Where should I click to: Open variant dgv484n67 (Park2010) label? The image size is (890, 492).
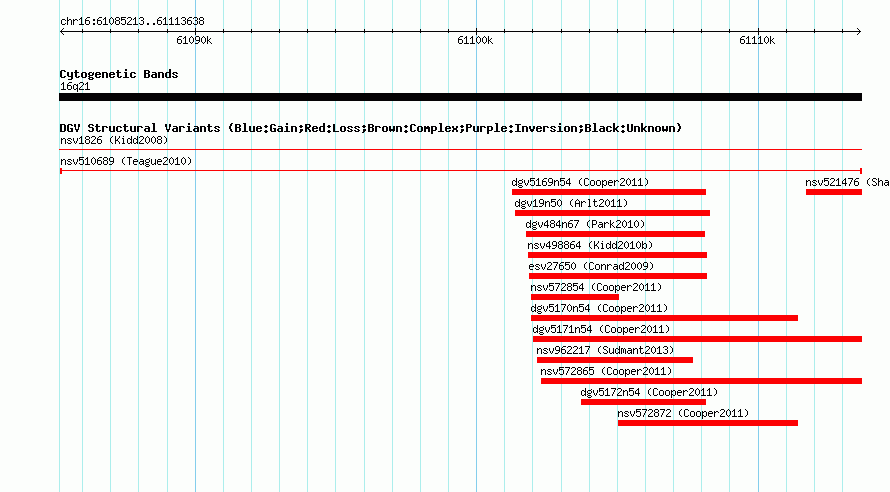pyautogui.click(x=585, y=224)
